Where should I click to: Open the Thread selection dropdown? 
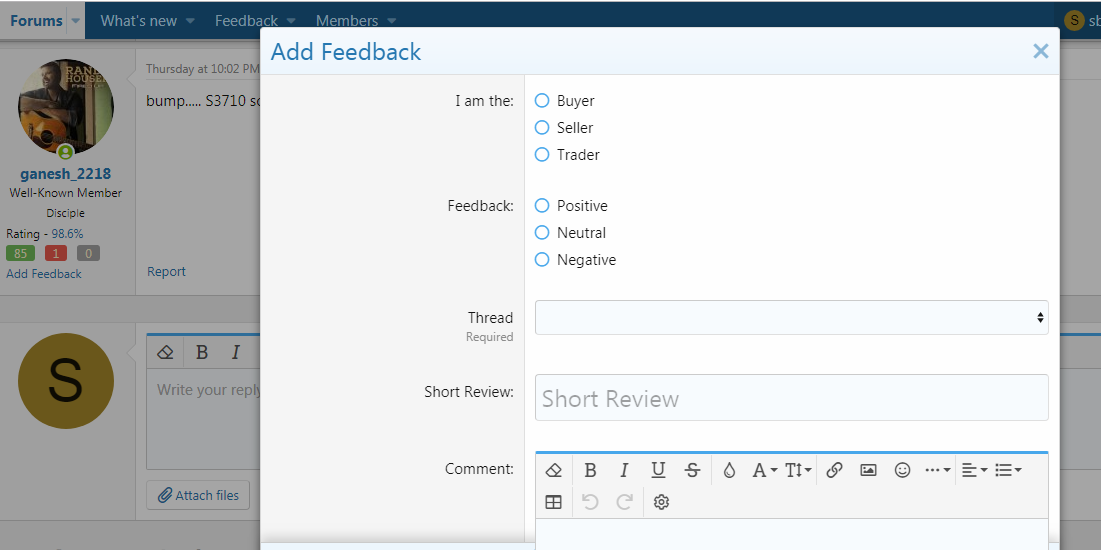pos(791,317)
